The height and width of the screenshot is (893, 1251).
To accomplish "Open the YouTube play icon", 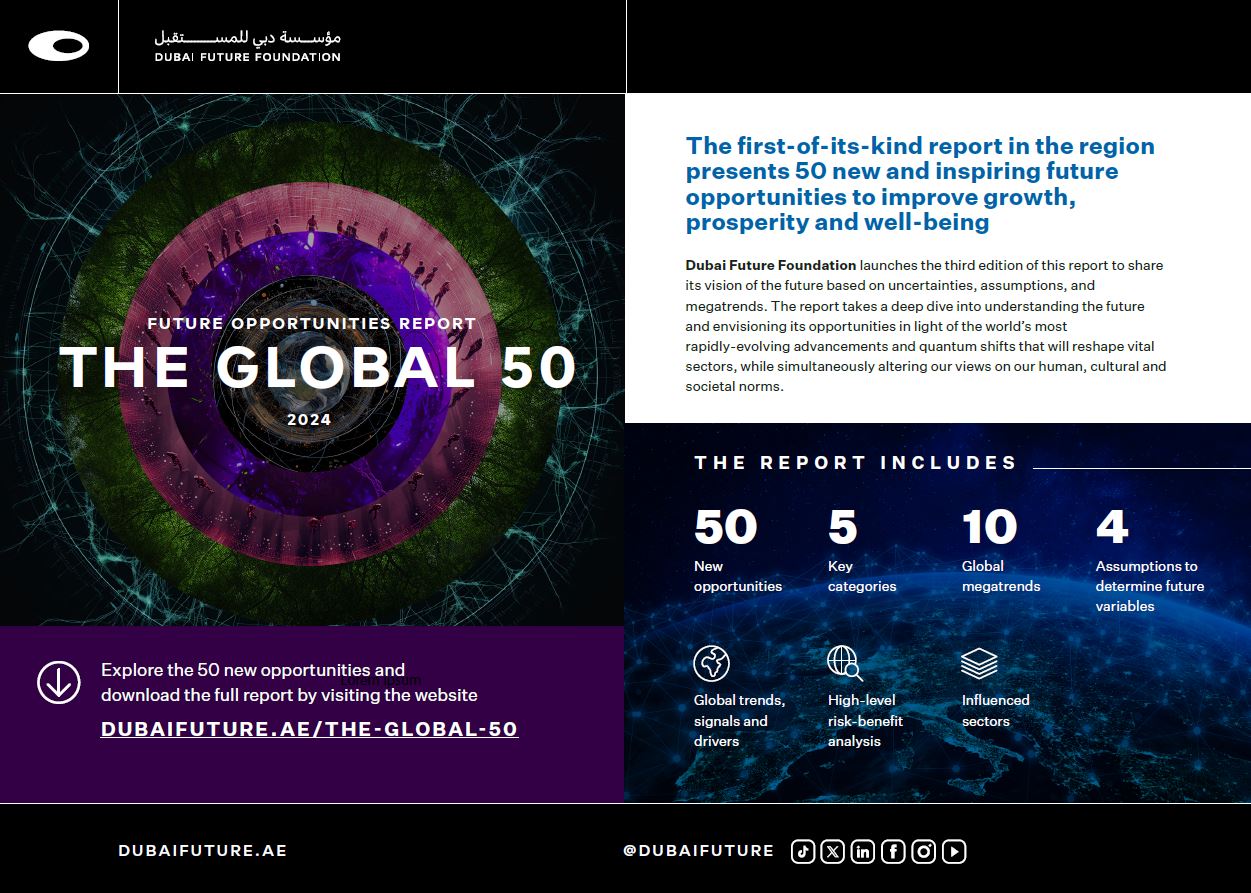I will click(x=954, y=851).
